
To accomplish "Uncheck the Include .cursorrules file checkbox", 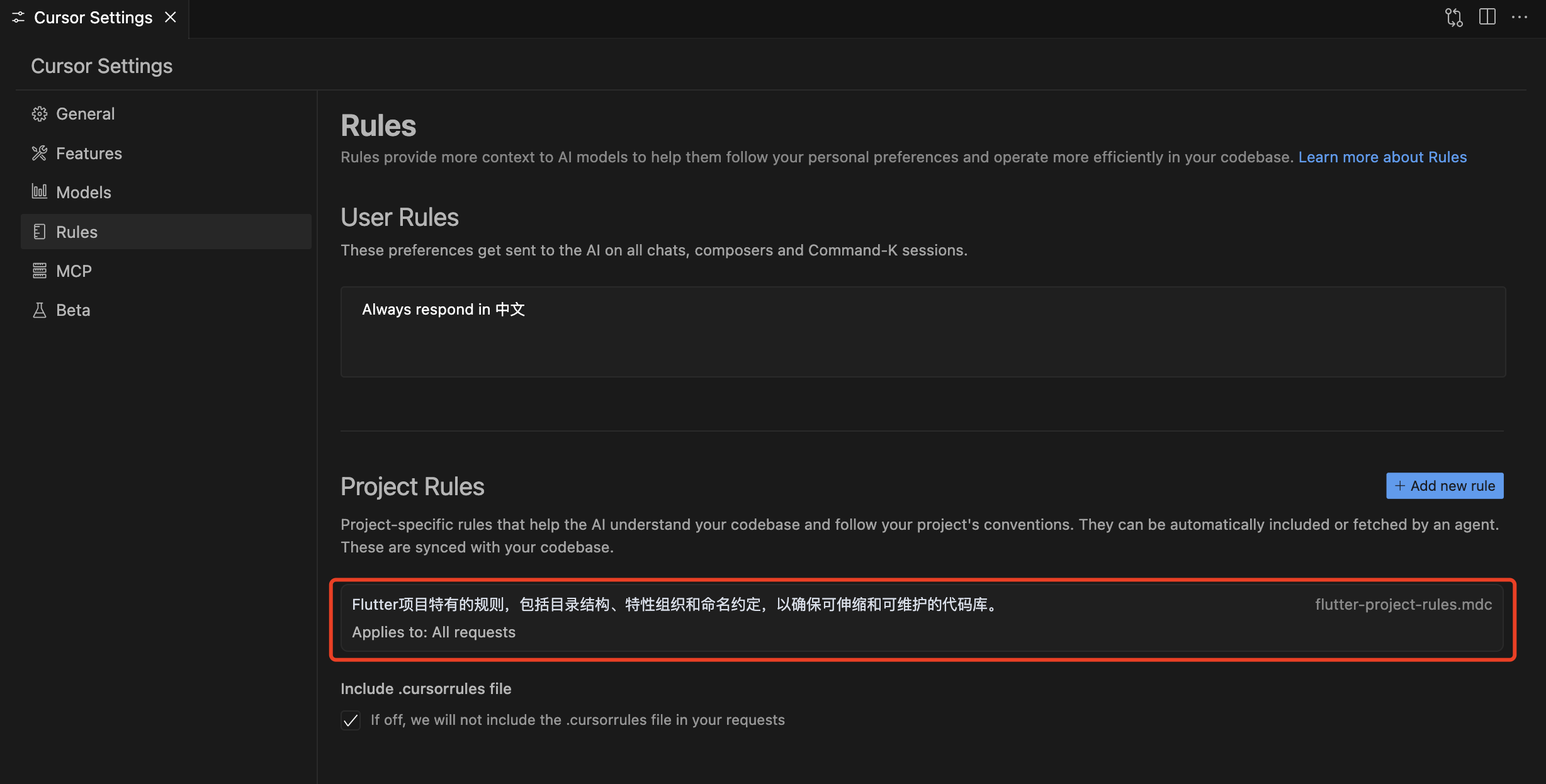I will coord(351,720).
